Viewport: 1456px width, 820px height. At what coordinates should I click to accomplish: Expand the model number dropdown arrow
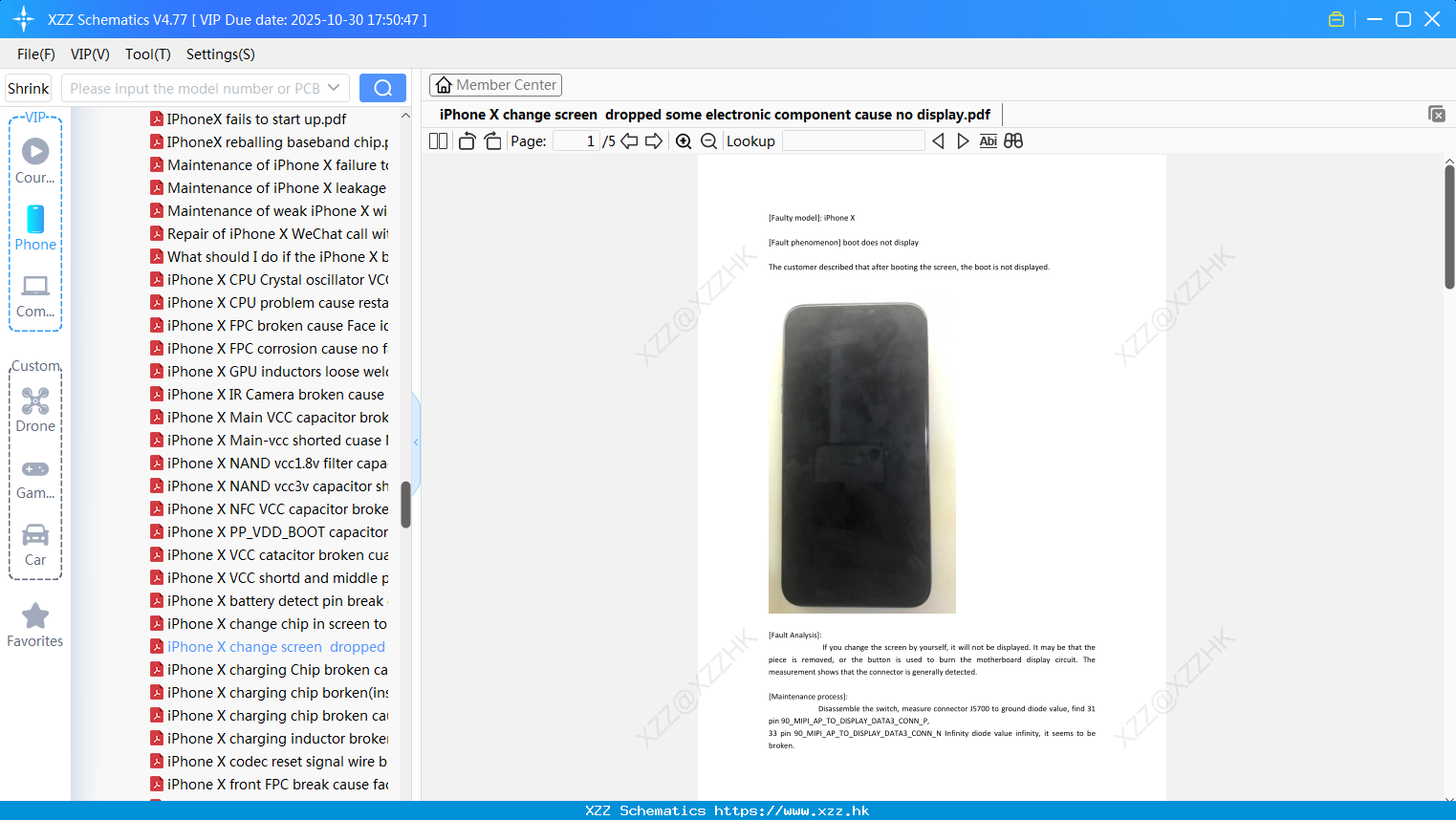click(x=334, y=88)
